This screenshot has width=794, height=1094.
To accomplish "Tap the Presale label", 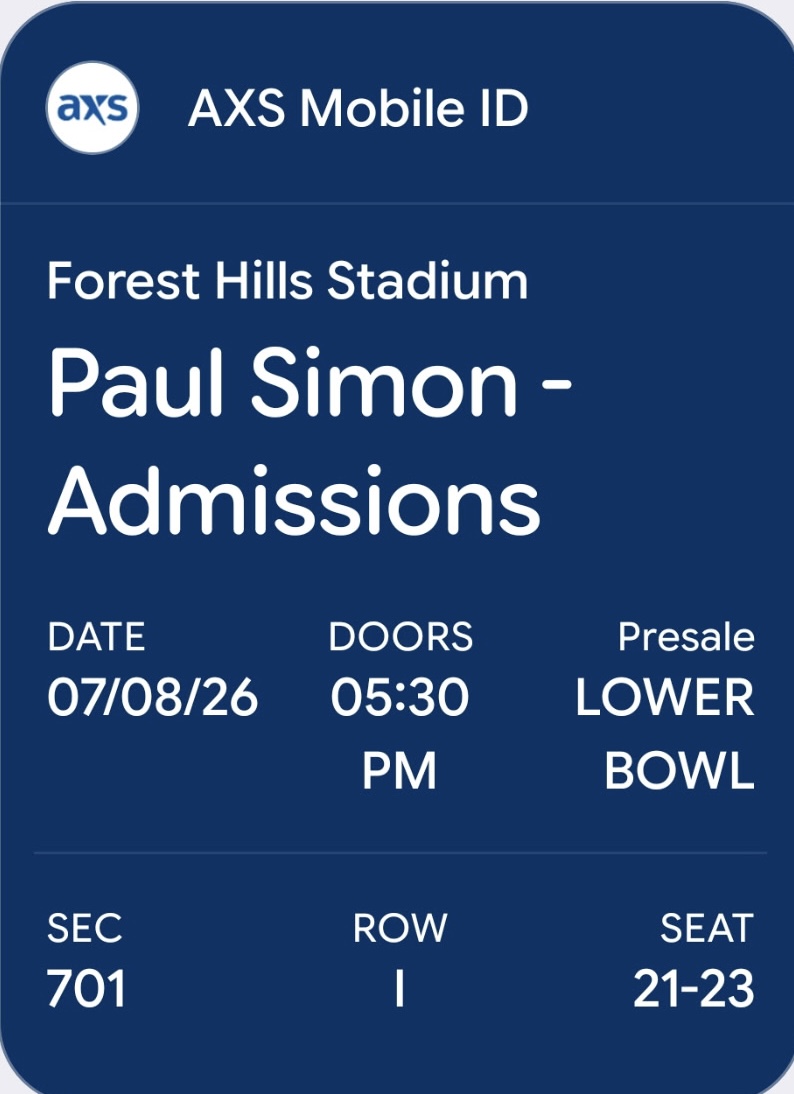I will 686,637.
